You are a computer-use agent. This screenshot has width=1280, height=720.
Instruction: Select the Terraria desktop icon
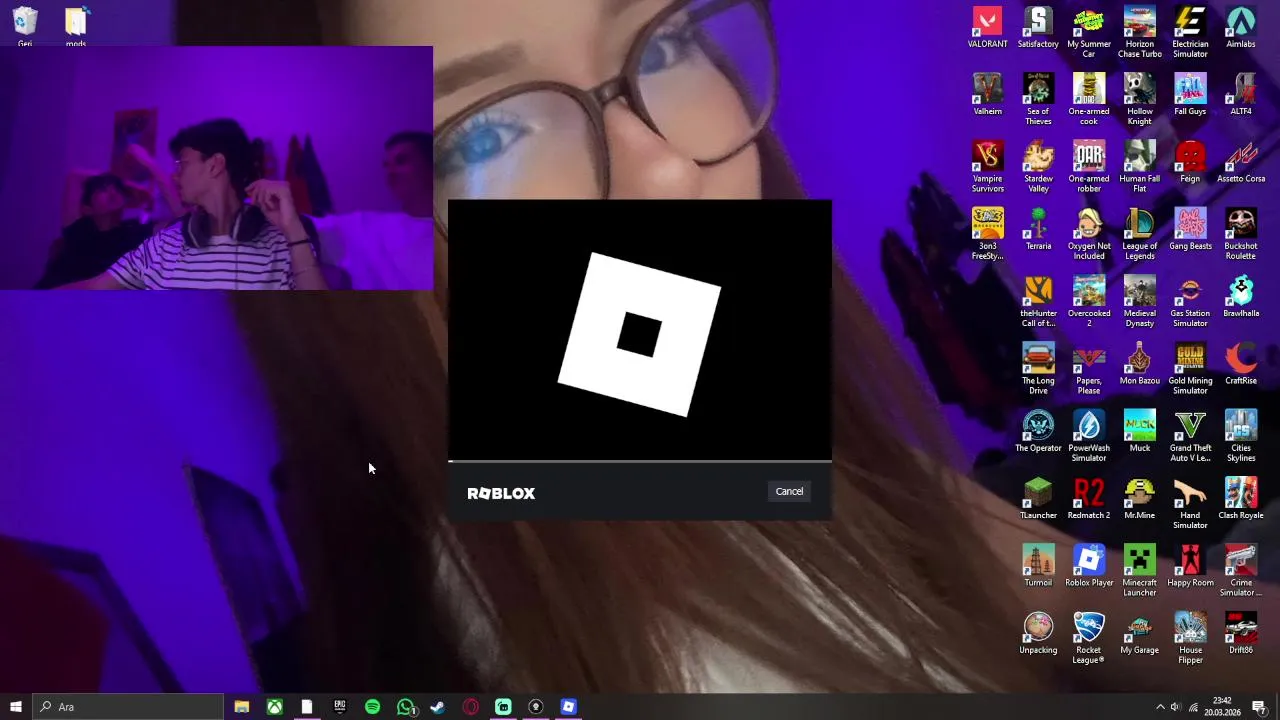click(x=1038, y=230)
